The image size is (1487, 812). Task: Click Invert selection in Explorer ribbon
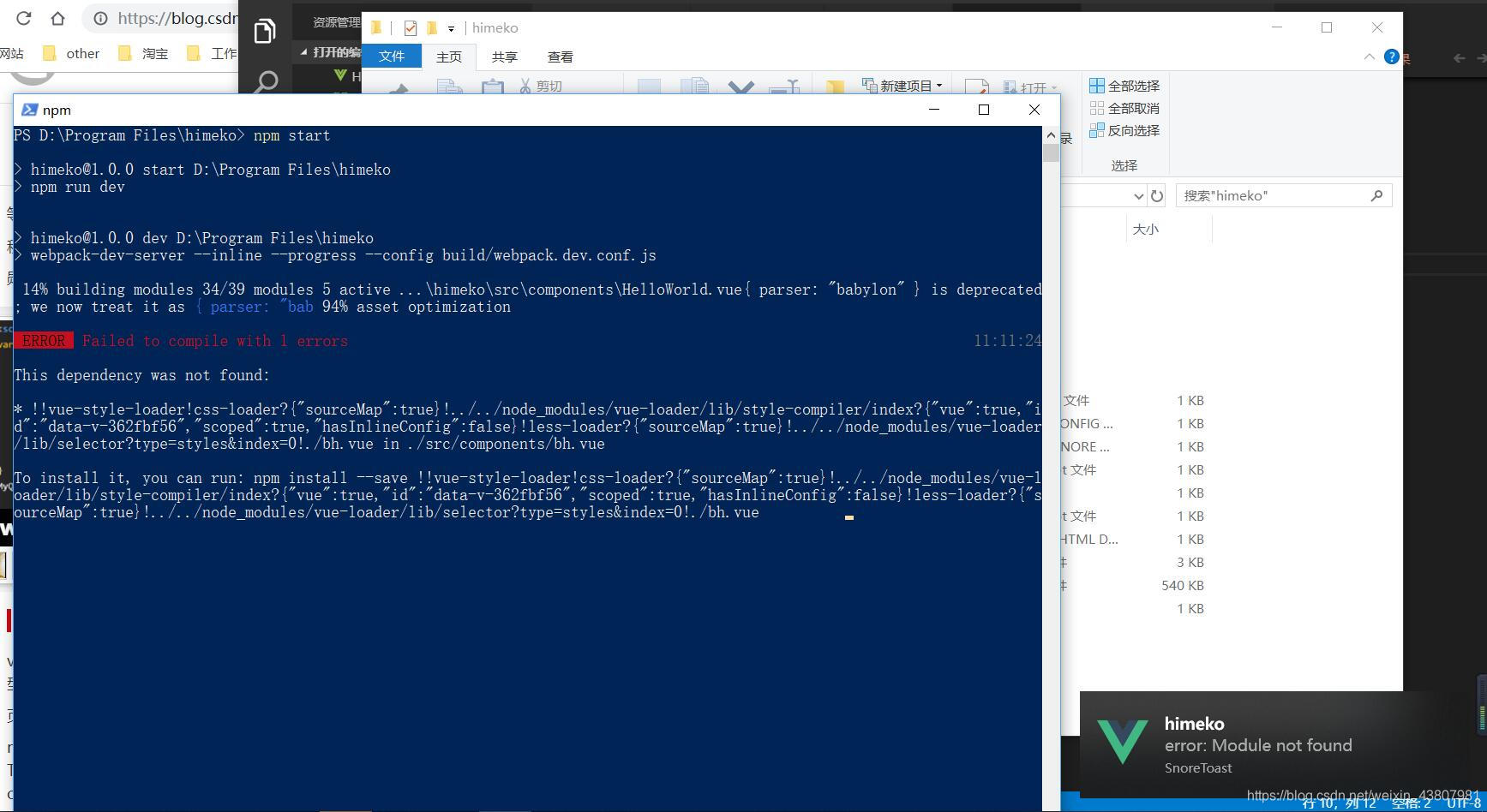pos(1124,130)
